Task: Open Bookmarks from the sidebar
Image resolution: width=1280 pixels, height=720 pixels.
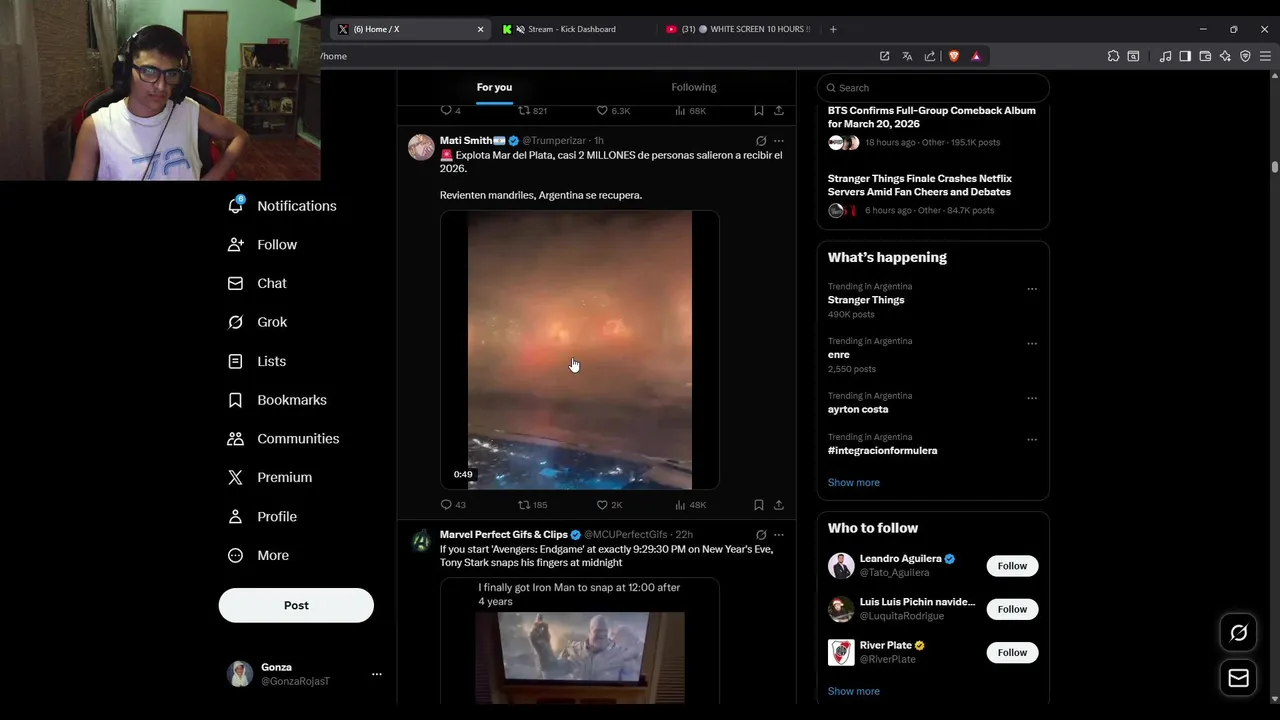Action: tap(277, 400)
